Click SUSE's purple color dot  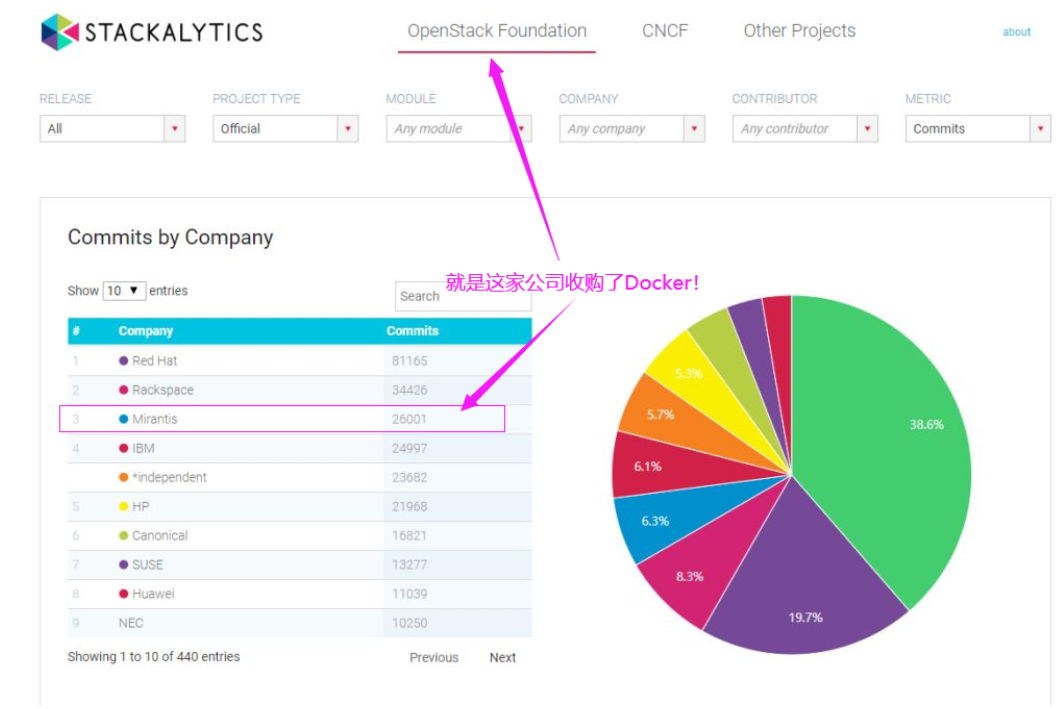coord(123,564)
